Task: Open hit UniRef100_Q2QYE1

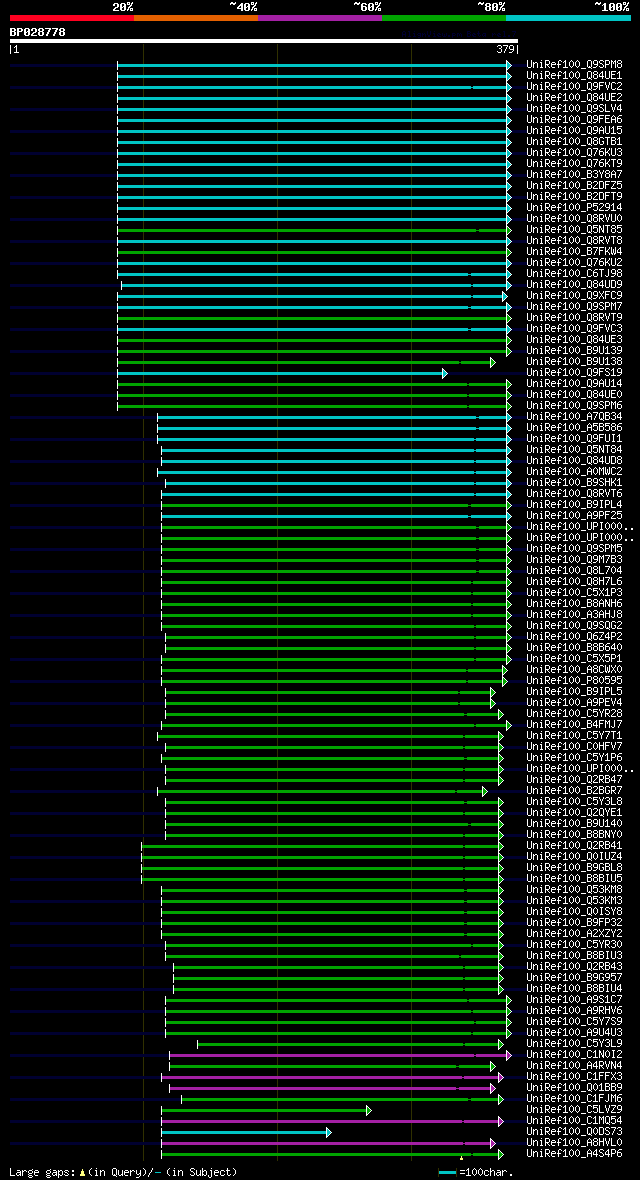Action: pyautogui.click(x=574, y=813)
